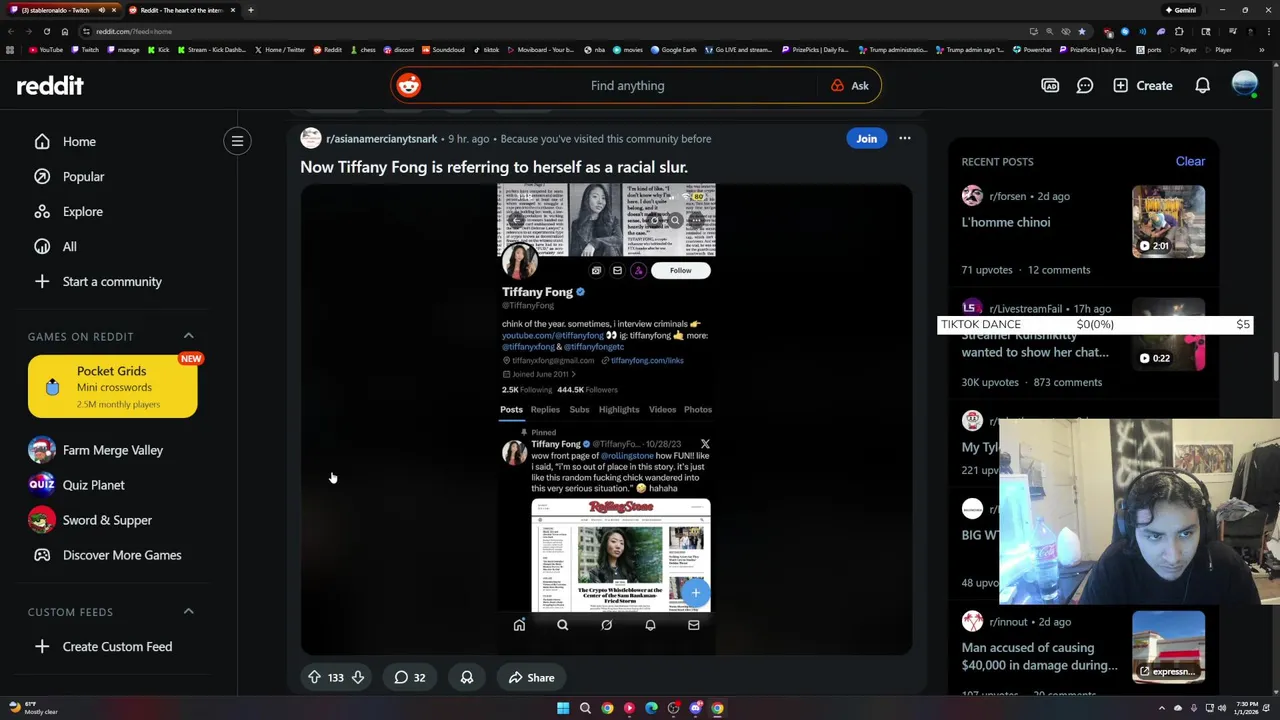The image size is (1280, 720).
Task: Open the post's three-dot options menu
Action: tap(905, 139)
